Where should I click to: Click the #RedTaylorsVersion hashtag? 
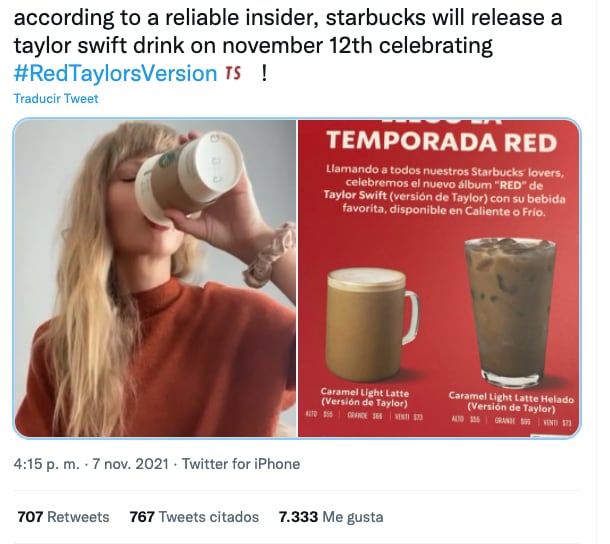pyautogui.click(x=115, y=73)
